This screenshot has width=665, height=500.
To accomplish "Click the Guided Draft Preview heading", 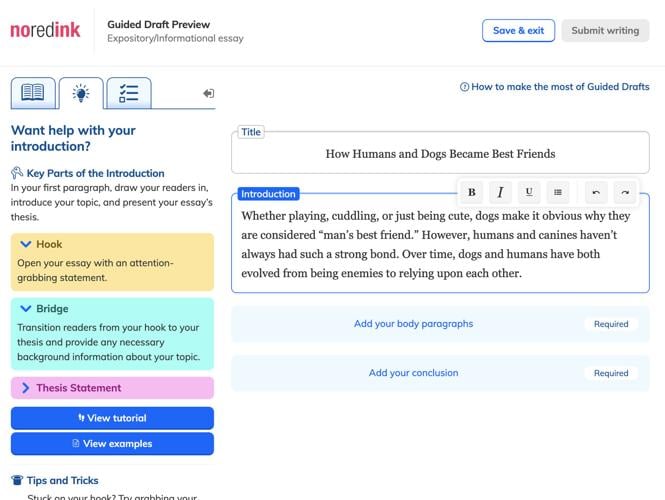I will [x=158, y=25].
